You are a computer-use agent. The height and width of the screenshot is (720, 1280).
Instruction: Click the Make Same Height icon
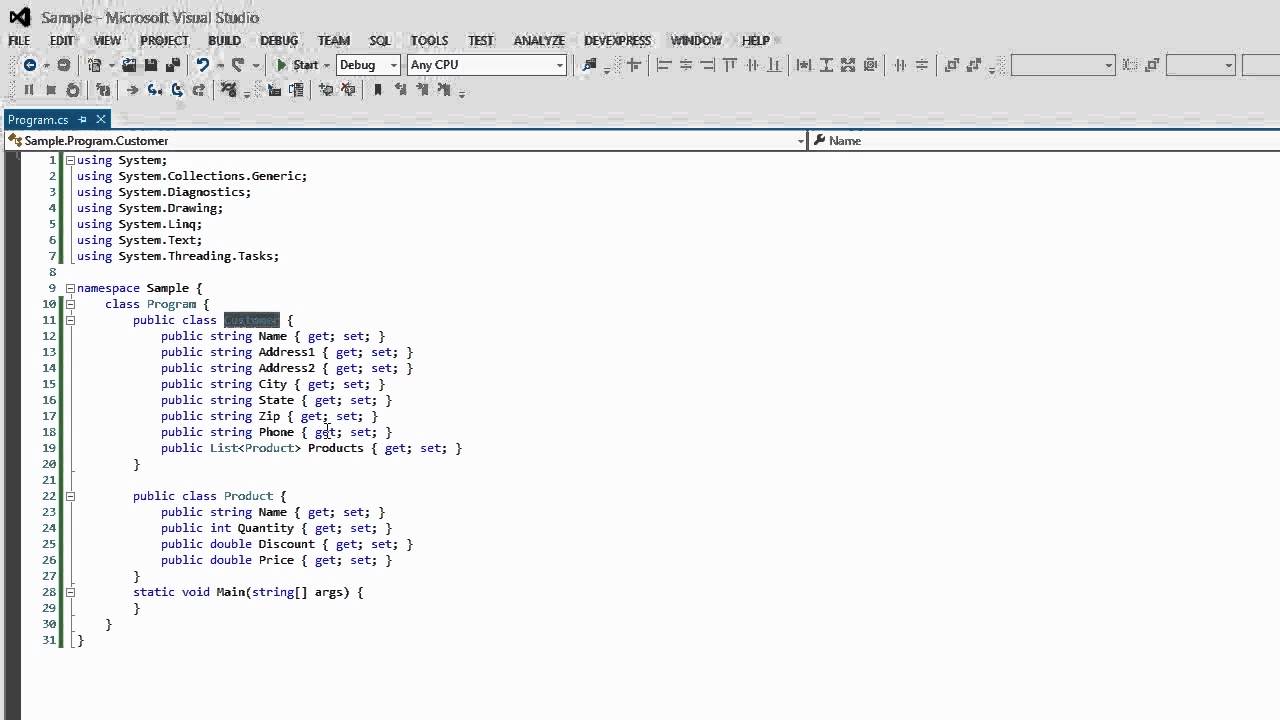826,65
